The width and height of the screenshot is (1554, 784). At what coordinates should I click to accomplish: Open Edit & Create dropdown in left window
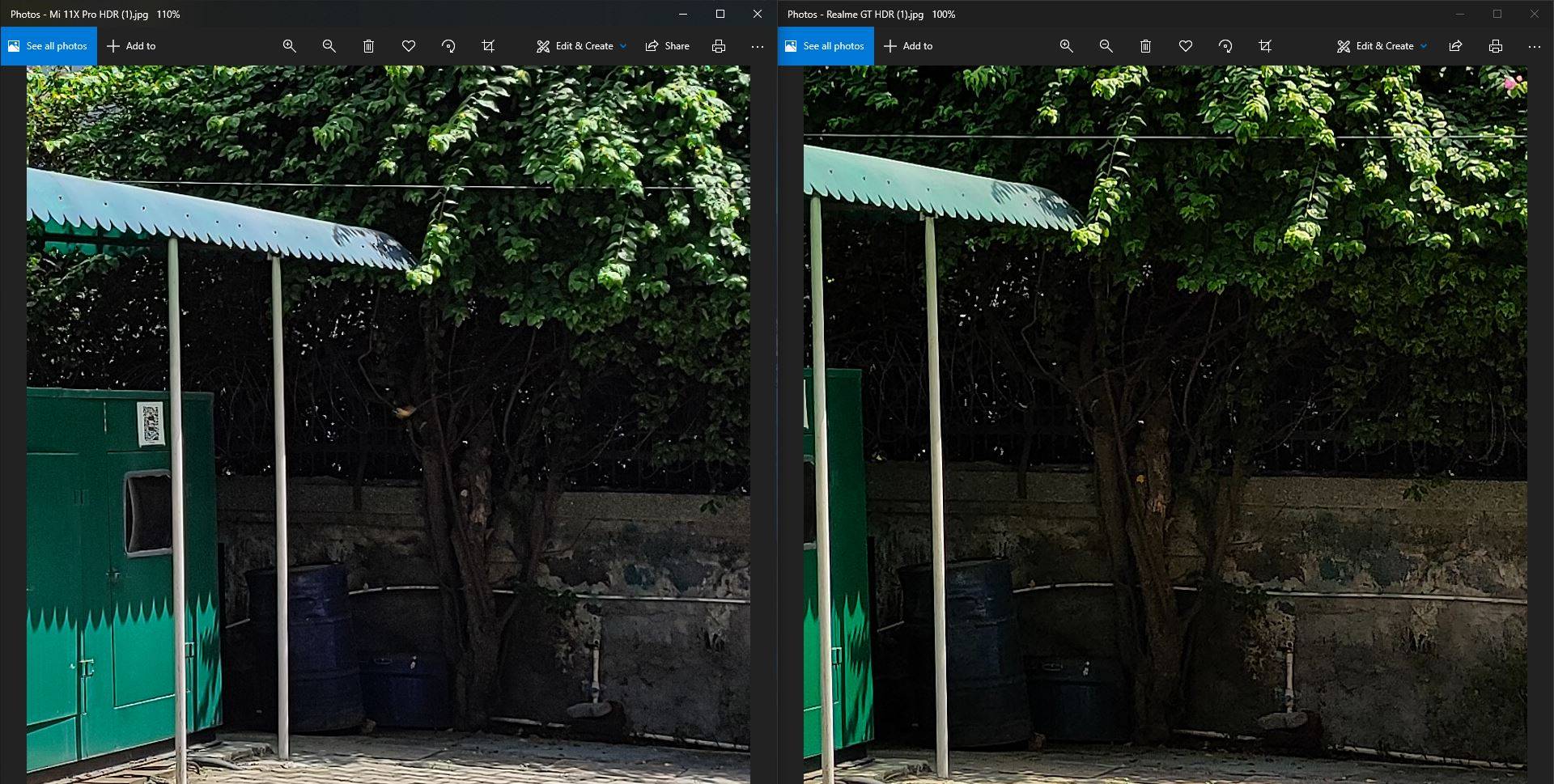[581, 46]
